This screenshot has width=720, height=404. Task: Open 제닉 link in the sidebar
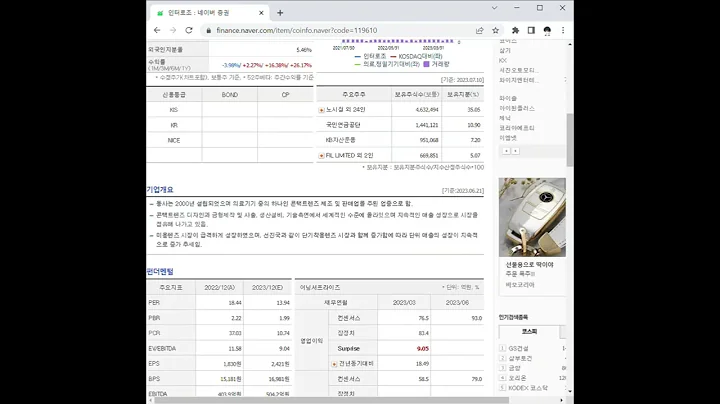[x=505, y=118]
